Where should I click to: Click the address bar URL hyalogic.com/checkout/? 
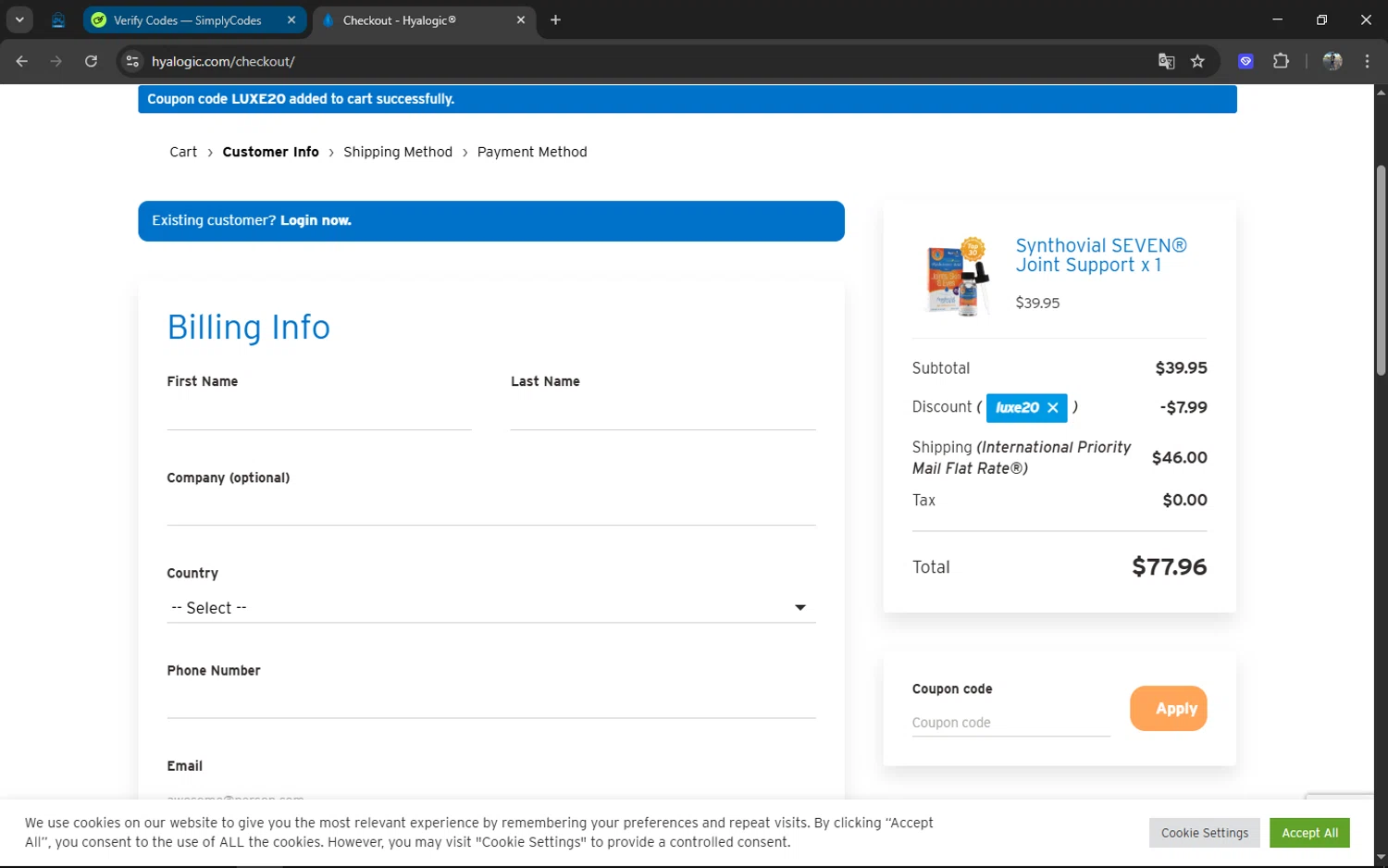pyautogui.click(x=223, y=61)
